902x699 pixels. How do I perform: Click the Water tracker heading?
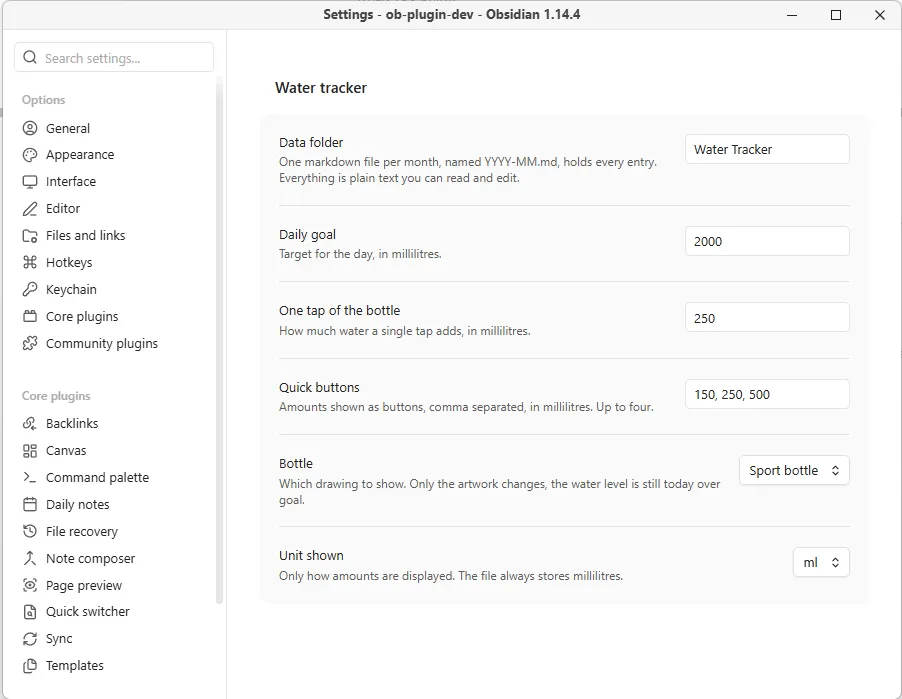pos(320,87)
